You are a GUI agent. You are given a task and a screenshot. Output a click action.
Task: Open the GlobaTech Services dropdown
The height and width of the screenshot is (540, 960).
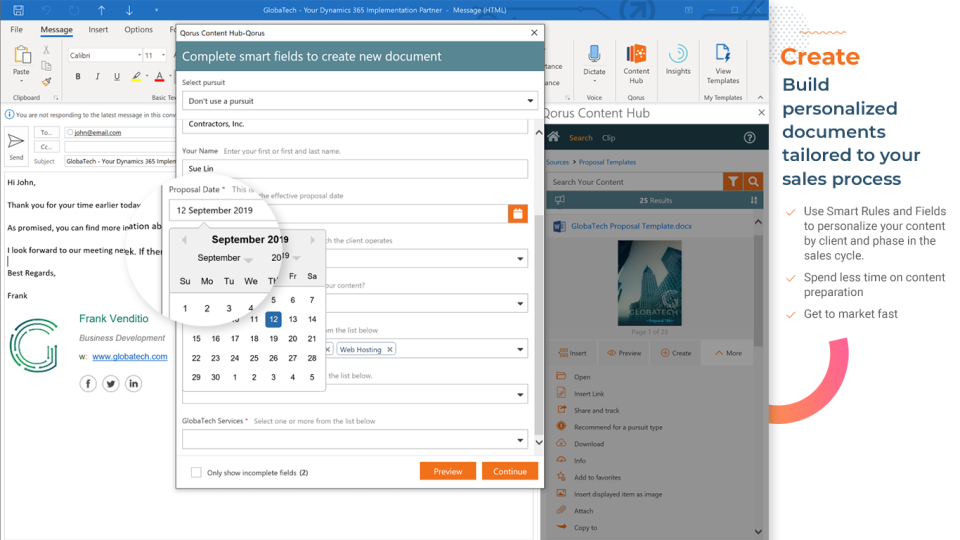tap(354, 440)
